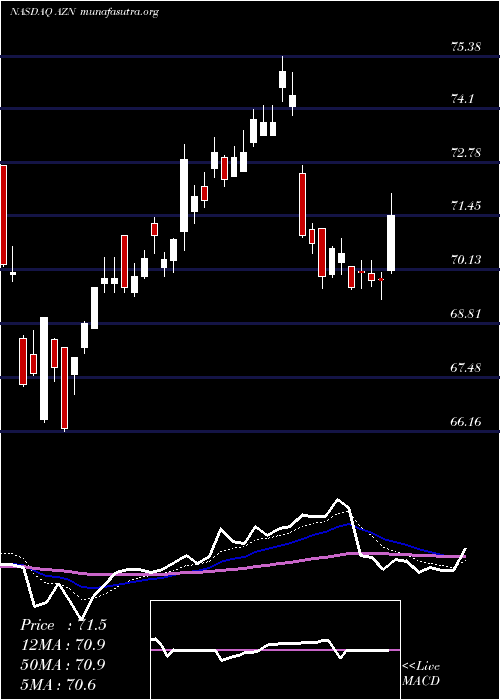Select the 74.1 price level label
The height and width of the screenshot is (700, 500).
tap(462, 99)
